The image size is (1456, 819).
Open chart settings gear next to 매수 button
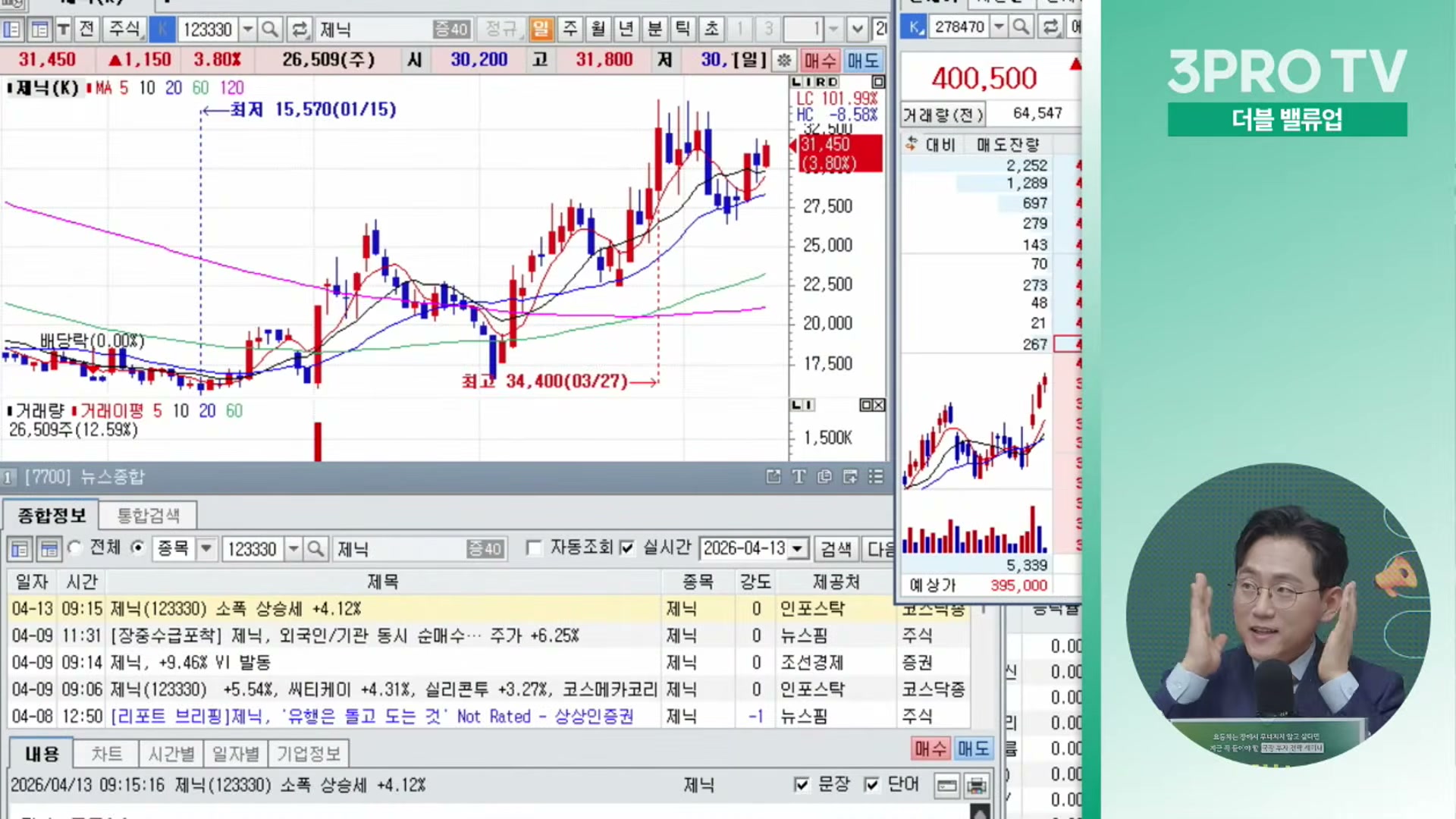coord(784,60)
